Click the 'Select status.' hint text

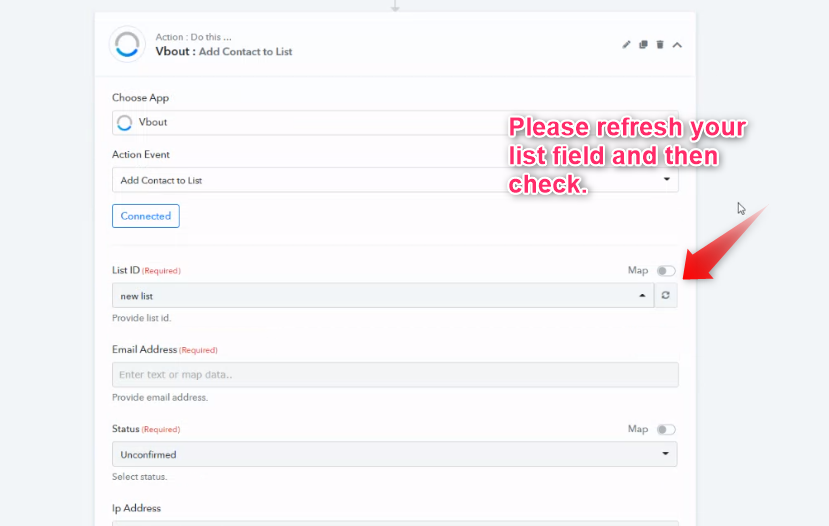(140, 477)
